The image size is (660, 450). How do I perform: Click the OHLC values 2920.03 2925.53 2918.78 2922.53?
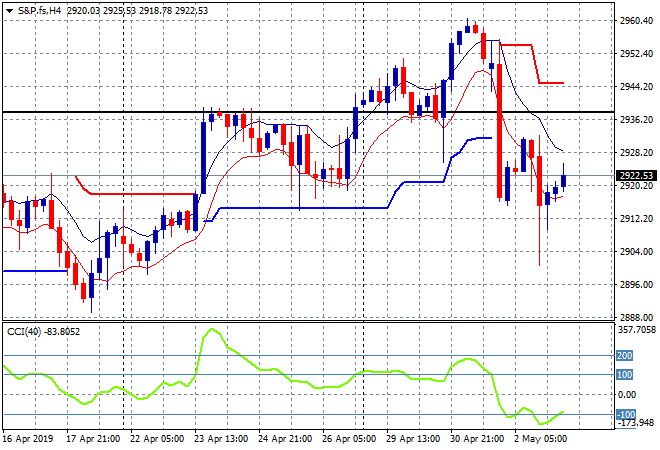pyautogui.click(x=138, y=11)
